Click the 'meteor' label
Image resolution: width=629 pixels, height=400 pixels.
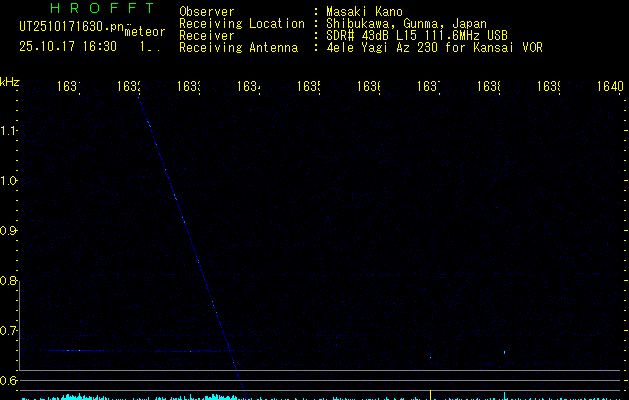(145, 32)
